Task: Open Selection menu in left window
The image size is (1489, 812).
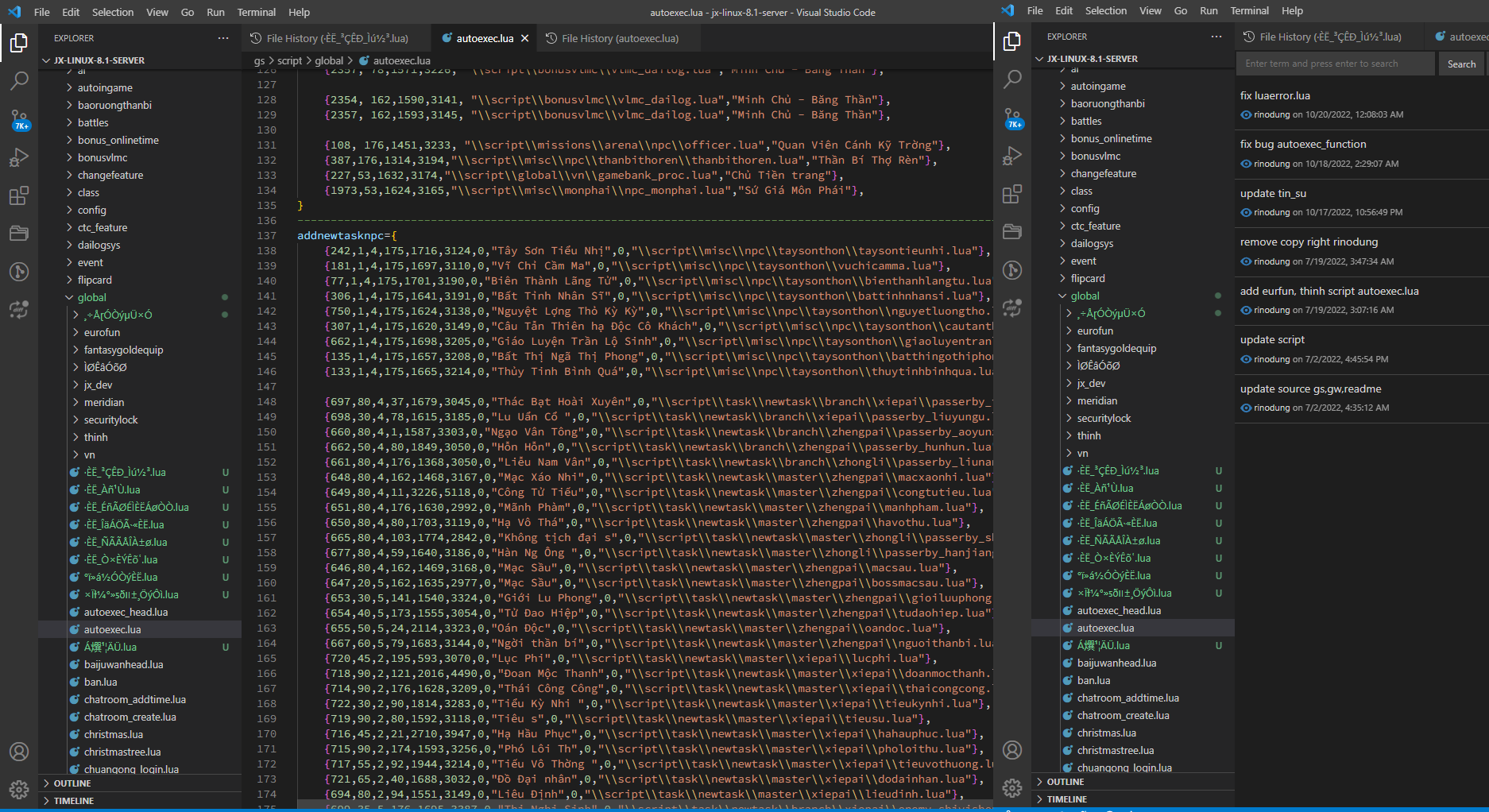Action: (x=113, y=12)
